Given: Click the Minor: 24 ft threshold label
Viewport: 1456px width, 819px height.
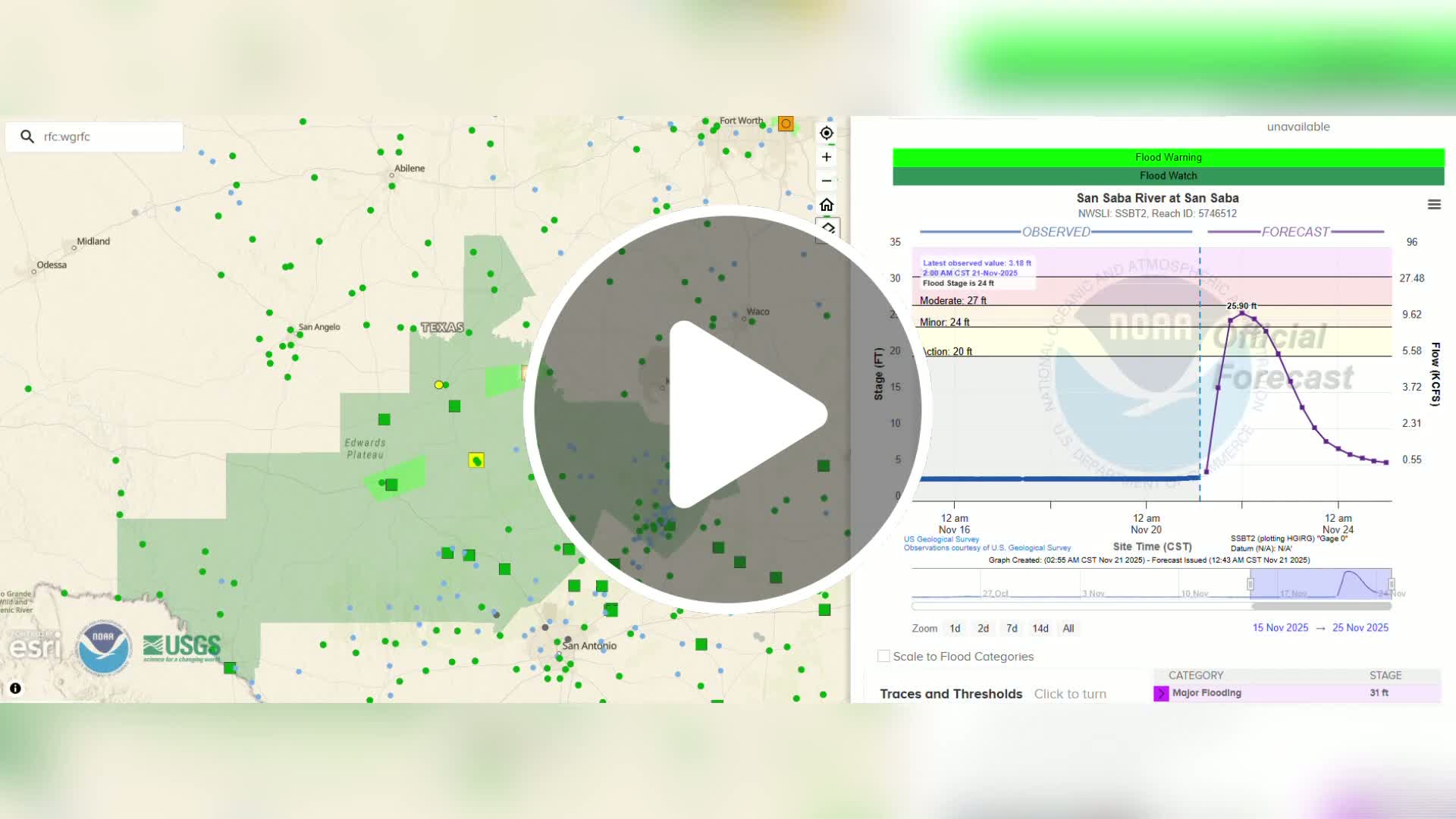Looking at the screenshot, I should pos(945,322).
